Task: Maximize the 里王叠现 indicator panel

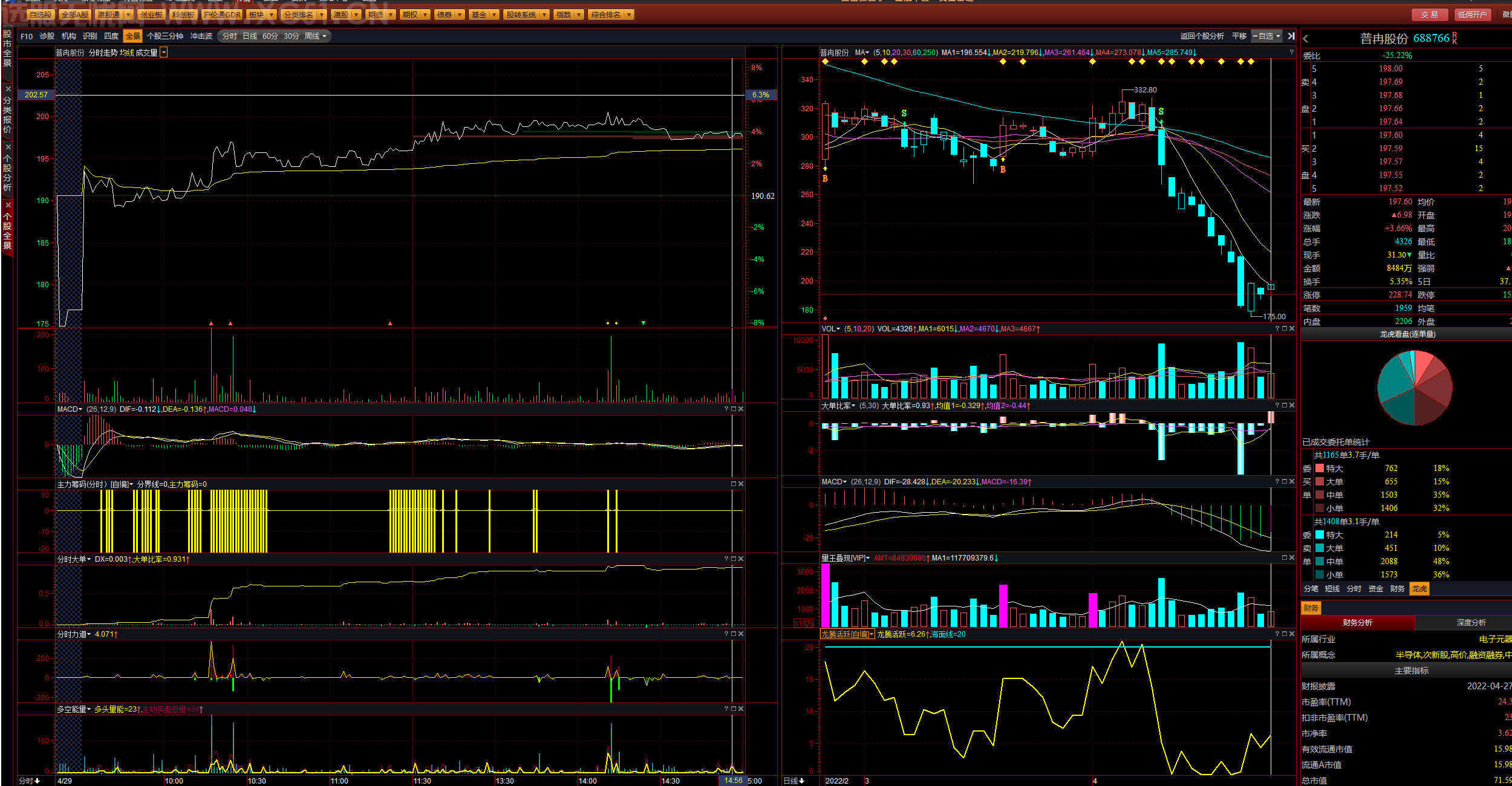Action: 1285,558
